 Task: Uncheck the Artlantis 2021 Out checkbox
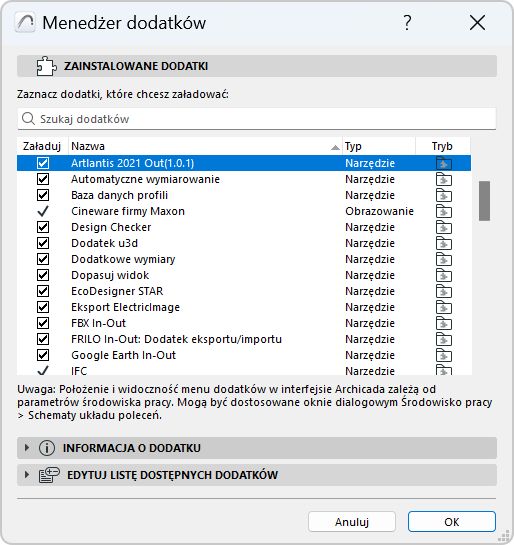click(x=43, y=163)
